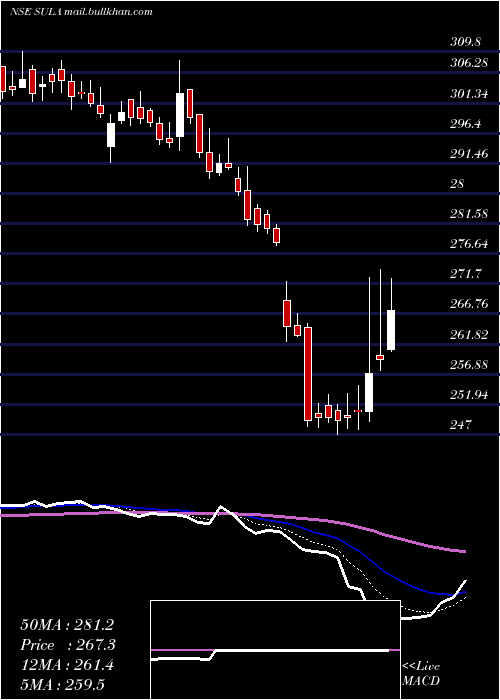The width and height of the screenshot is (500, 700).
Task: Click the 306.28 price level label
Action: 468,63
